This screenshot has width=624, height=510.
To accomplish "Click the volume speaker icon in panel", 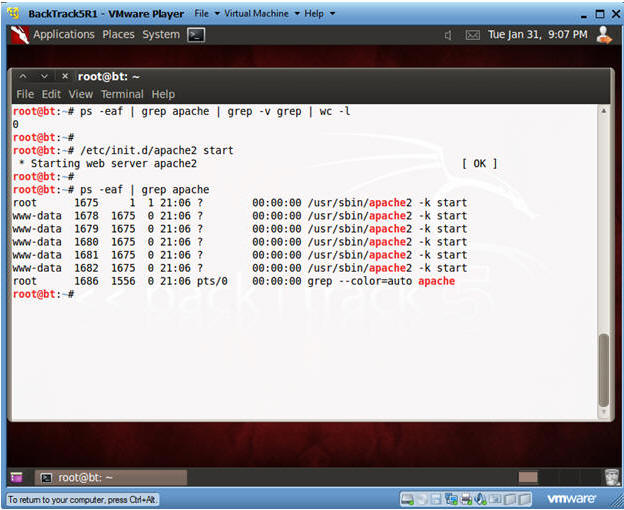I will (x=448, y=35).
